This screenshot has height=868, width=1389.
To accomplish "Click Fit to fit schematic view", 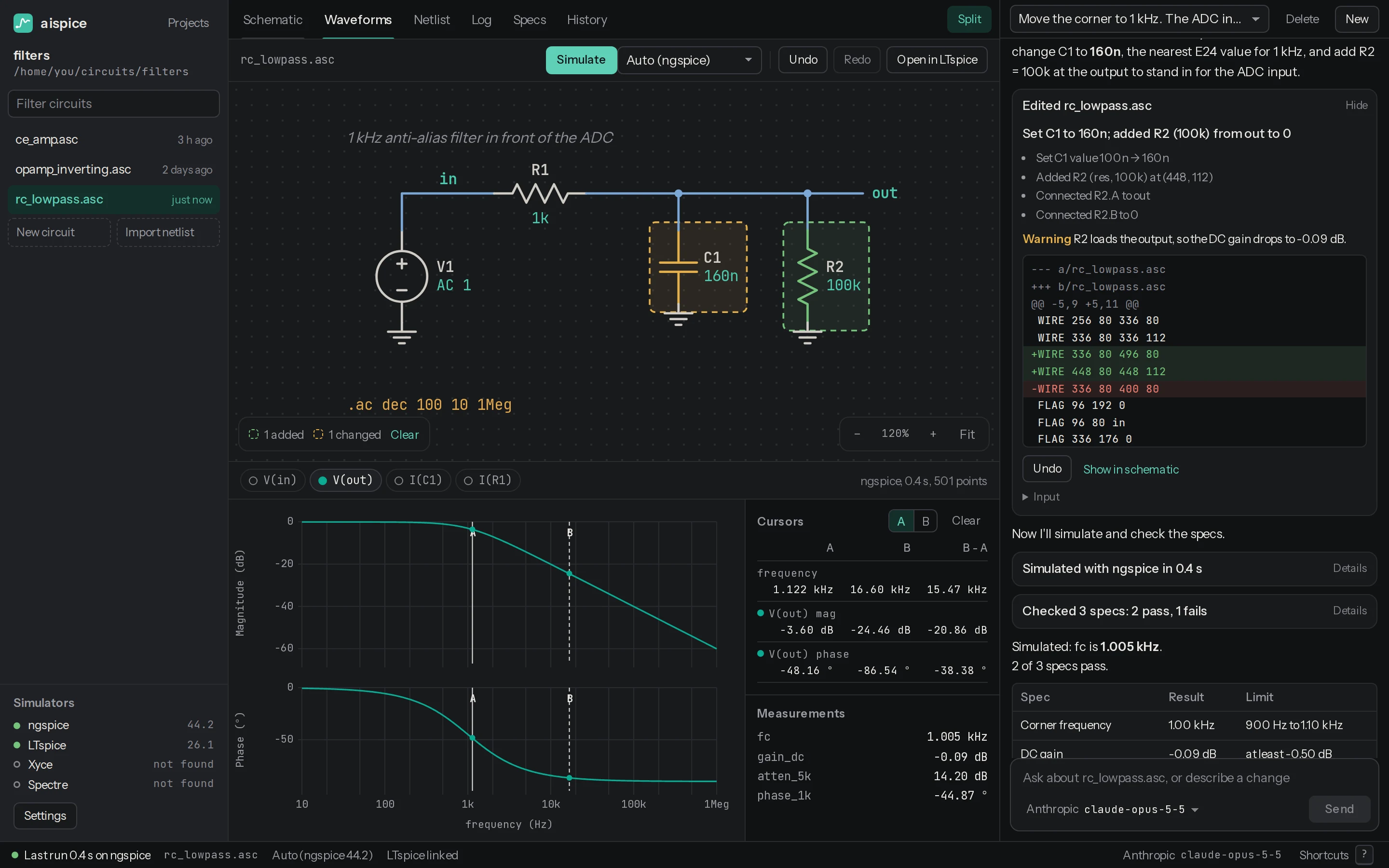I will point(967,434).
